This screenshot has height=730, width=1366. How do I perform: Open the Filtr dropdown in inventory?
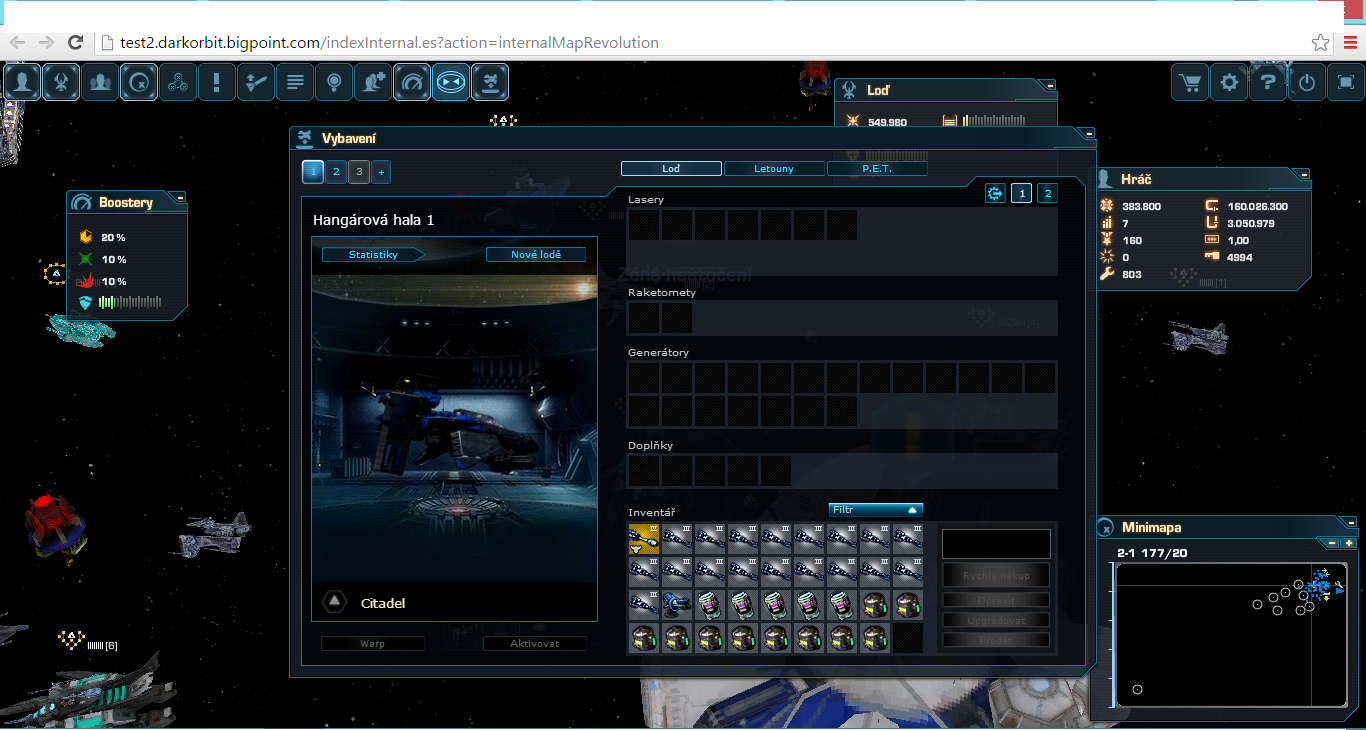(x=875, y=510)
